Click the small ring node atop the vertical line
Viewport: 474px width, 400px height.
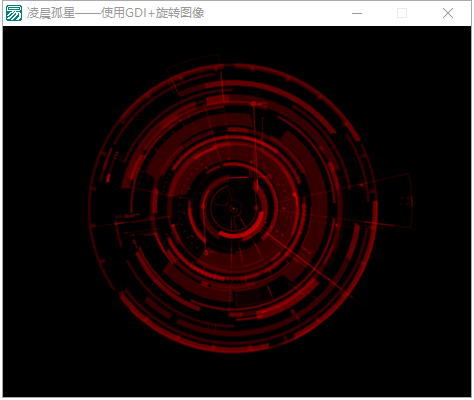(253, 104)
